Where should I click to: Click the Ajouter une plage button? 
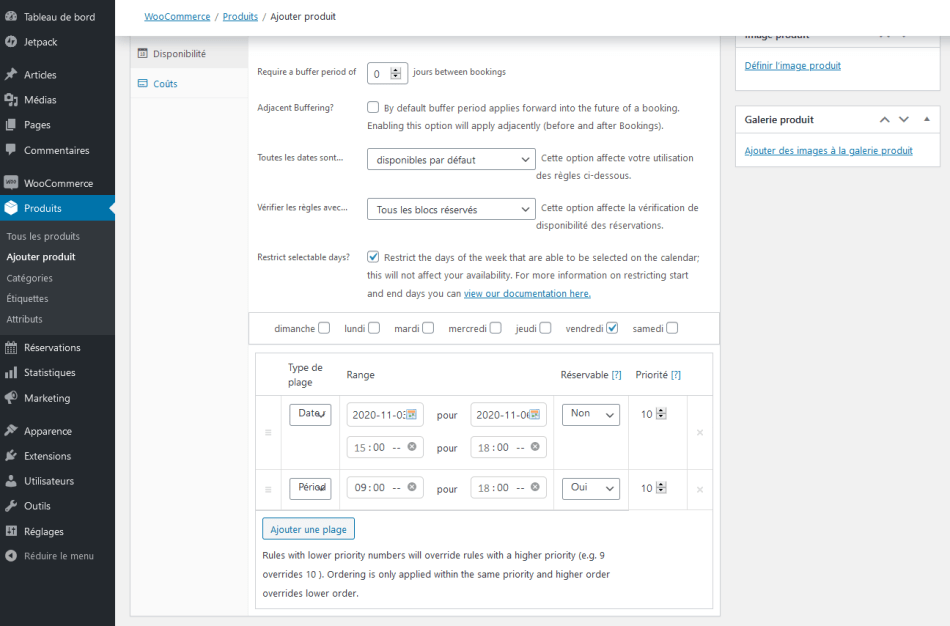pyautogui.click(x=308, y=528)
